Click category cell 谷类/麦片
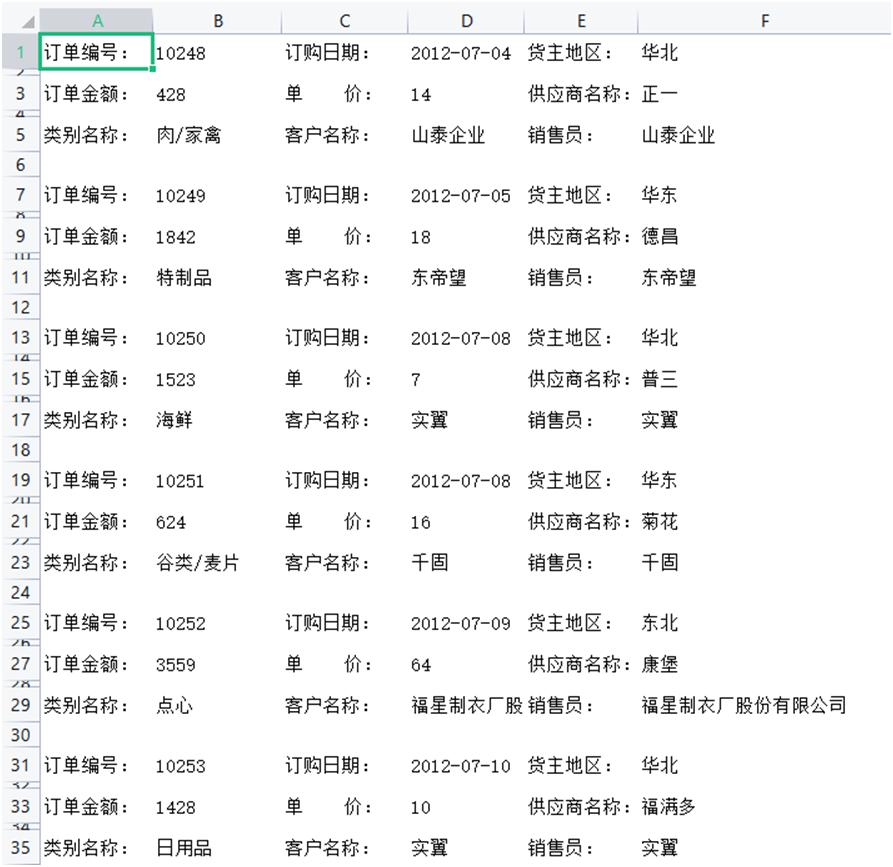893x867 pixels. (217, 562)
